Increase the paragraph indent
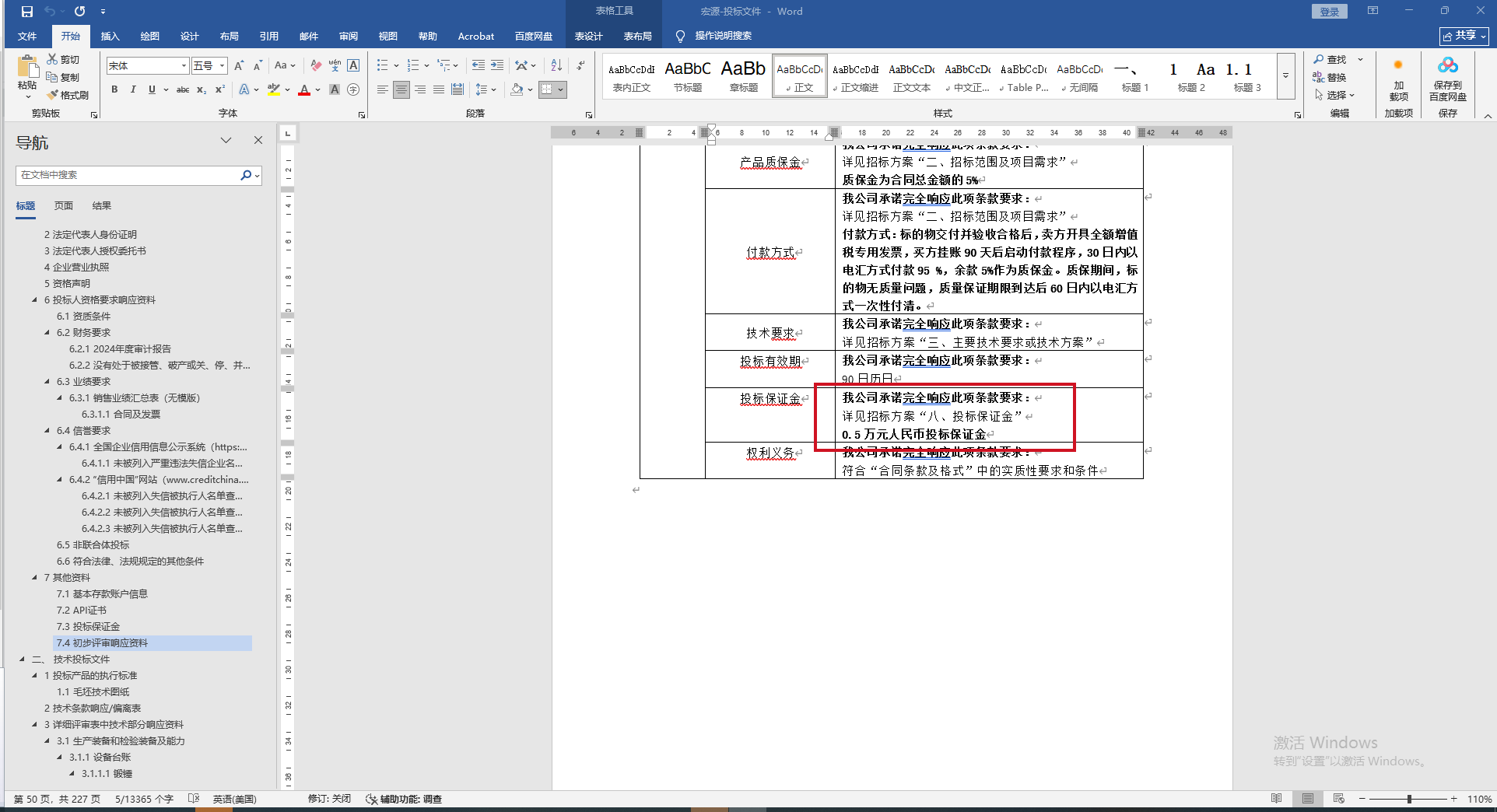The width and height of the screenshot is (1497, 812). (497, 66)
